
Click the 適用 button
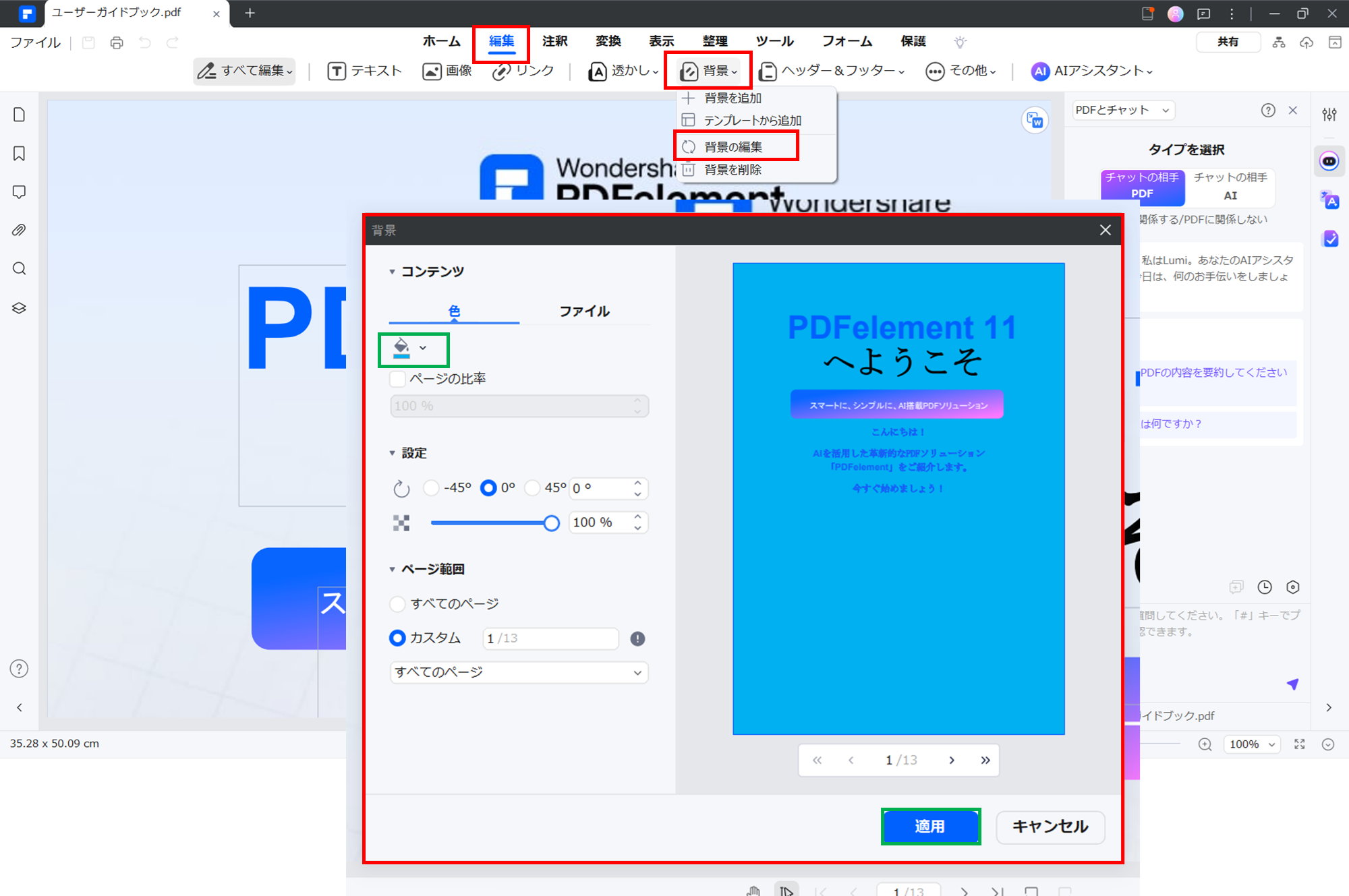[931, 827]
